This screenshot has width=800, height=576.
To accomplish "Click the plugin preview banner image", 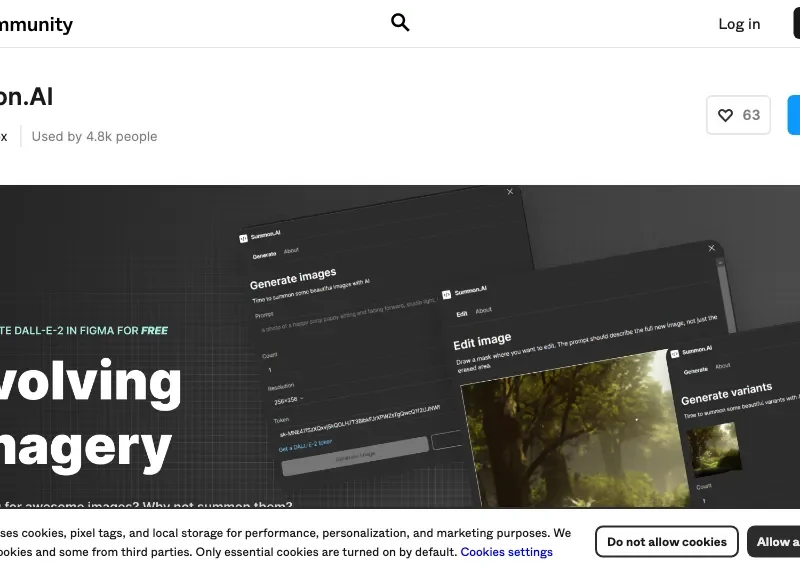I will [400, 346].
